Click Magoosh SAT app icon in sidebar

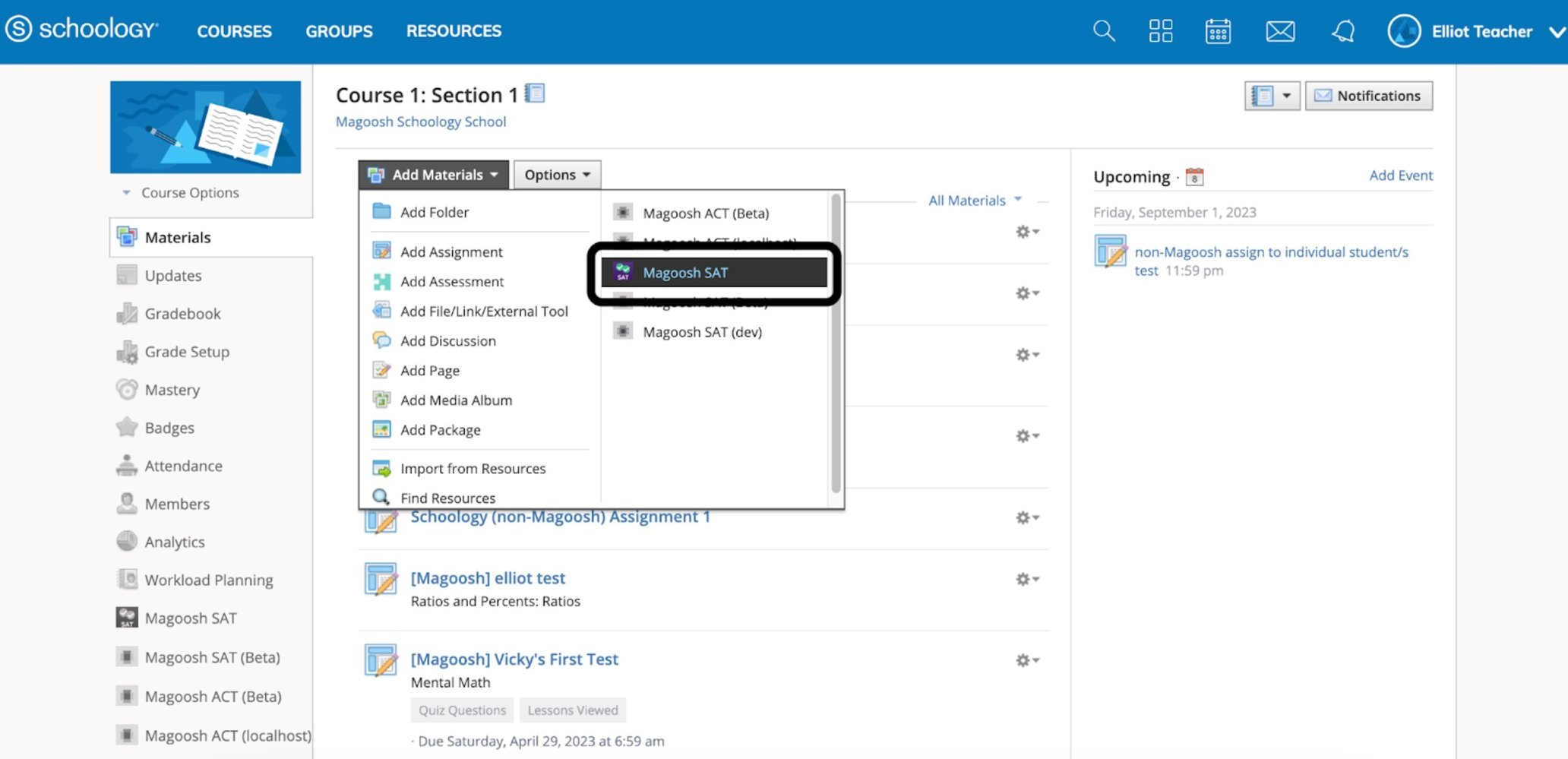pos(127,618)
